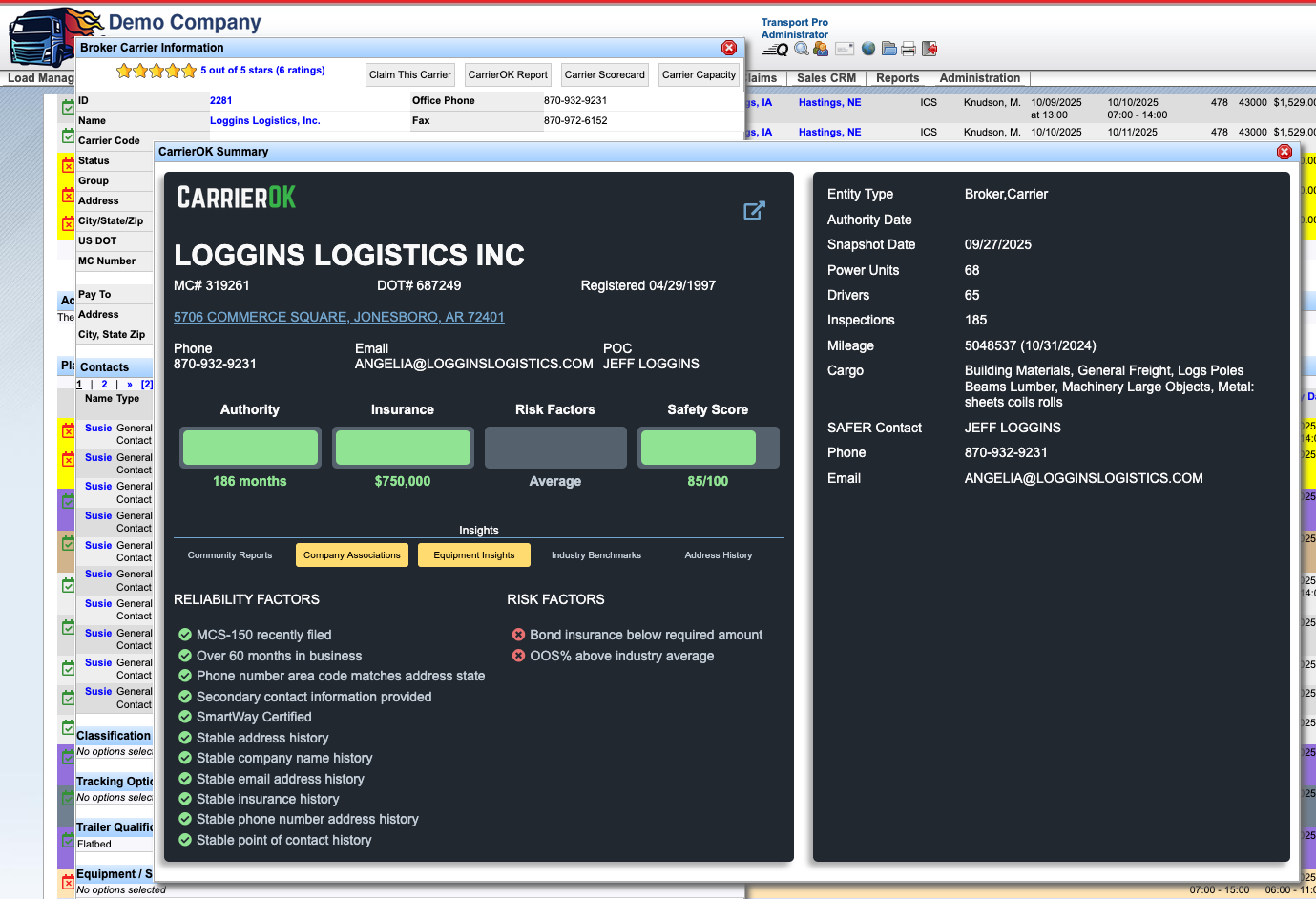Click the envelope mail icon in toolbar
1316x899 pixels.
click(845, 49)
